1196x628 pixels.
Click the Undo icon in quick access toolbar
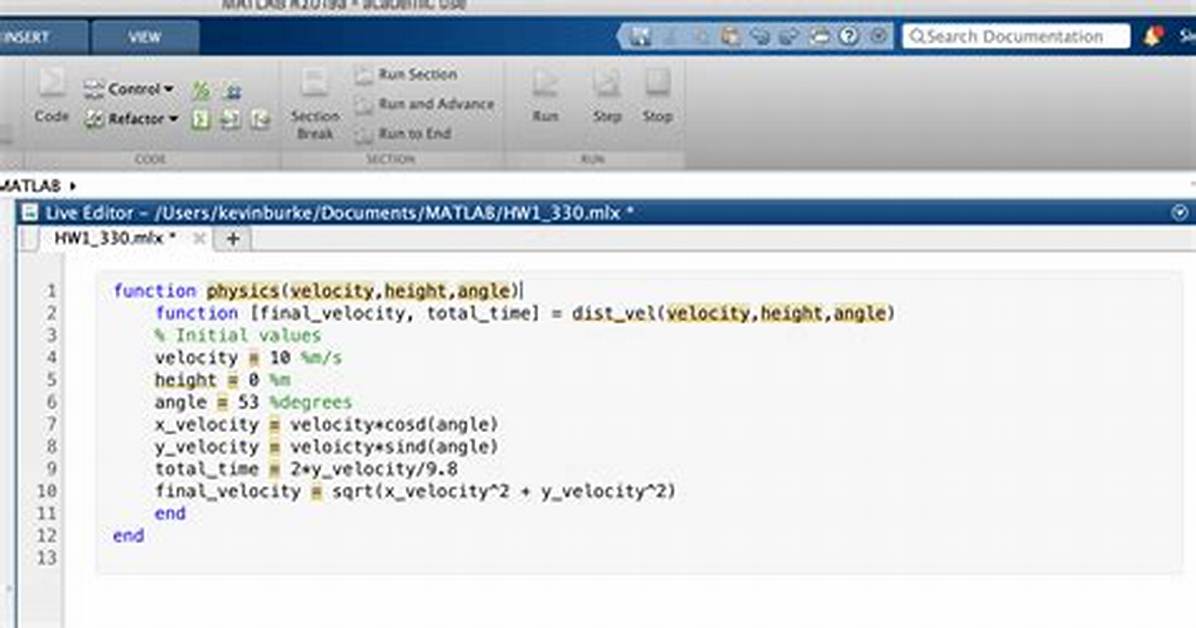[760, 36]
